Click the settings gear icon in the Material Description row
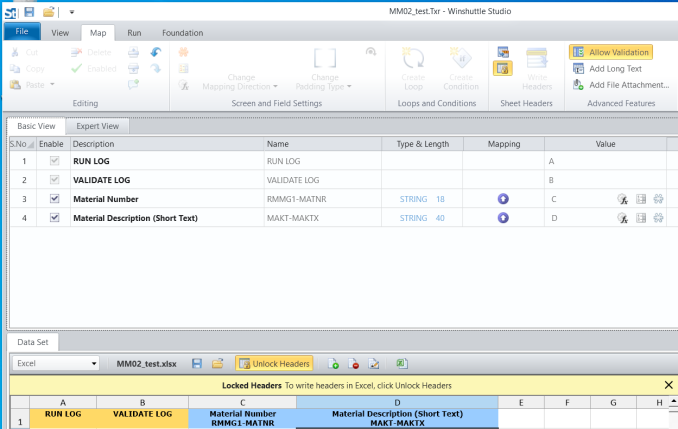Image resolution: width=678 pixels, height=429 pixels. [658, 217]
